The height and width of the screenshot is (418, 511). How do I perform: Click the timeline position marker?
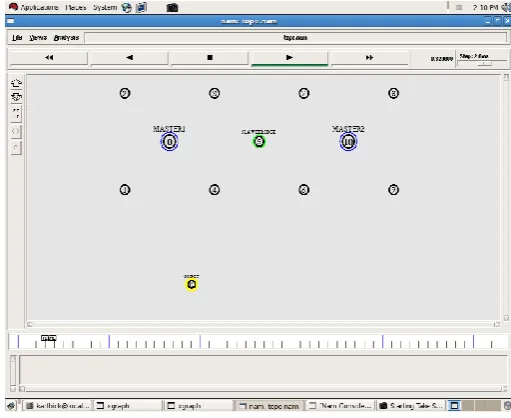[49, 338]
